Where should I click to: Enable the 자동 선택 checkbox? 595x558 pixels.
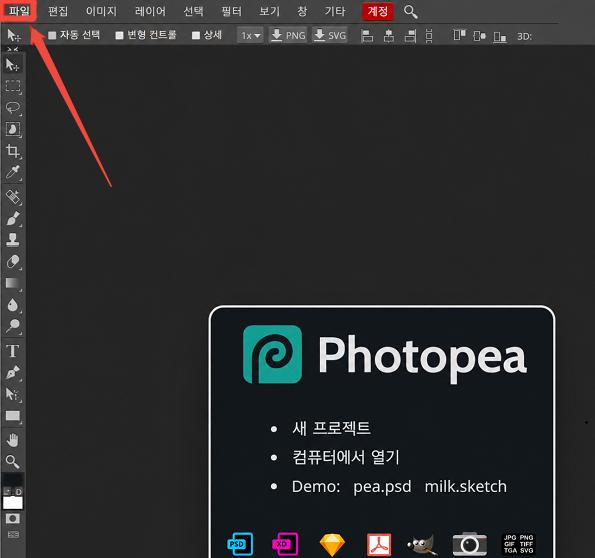point(52,36)
